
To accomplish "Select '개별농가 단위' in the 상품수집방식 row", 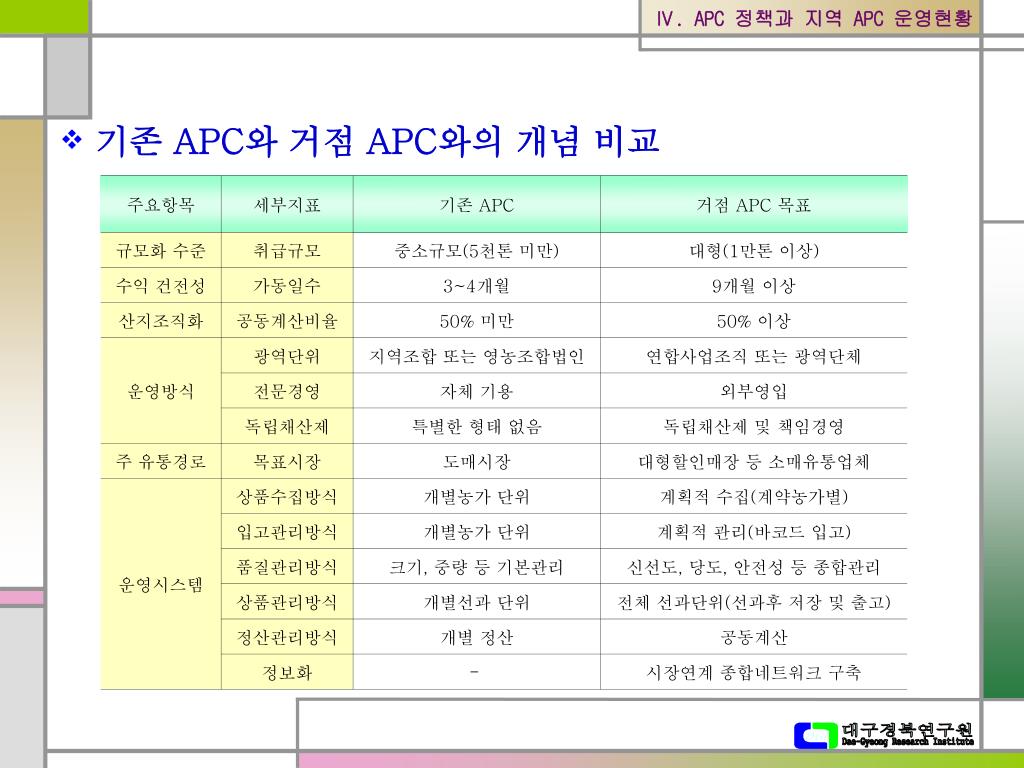I will (477, 496).
